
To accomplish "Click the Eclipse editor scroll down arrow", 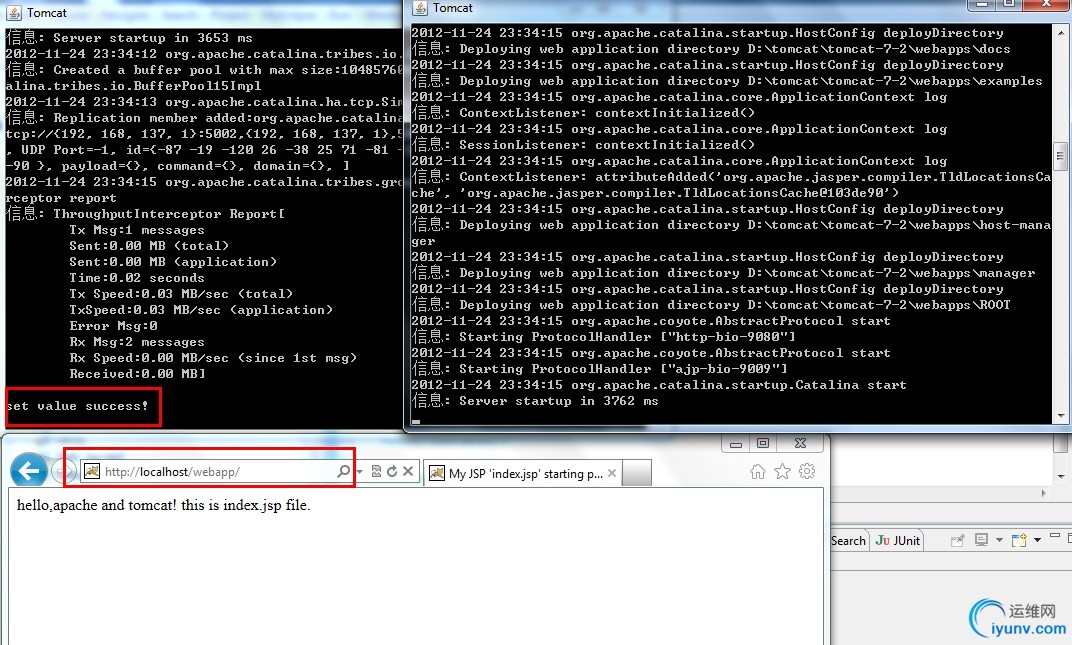I will point(1061,476).
